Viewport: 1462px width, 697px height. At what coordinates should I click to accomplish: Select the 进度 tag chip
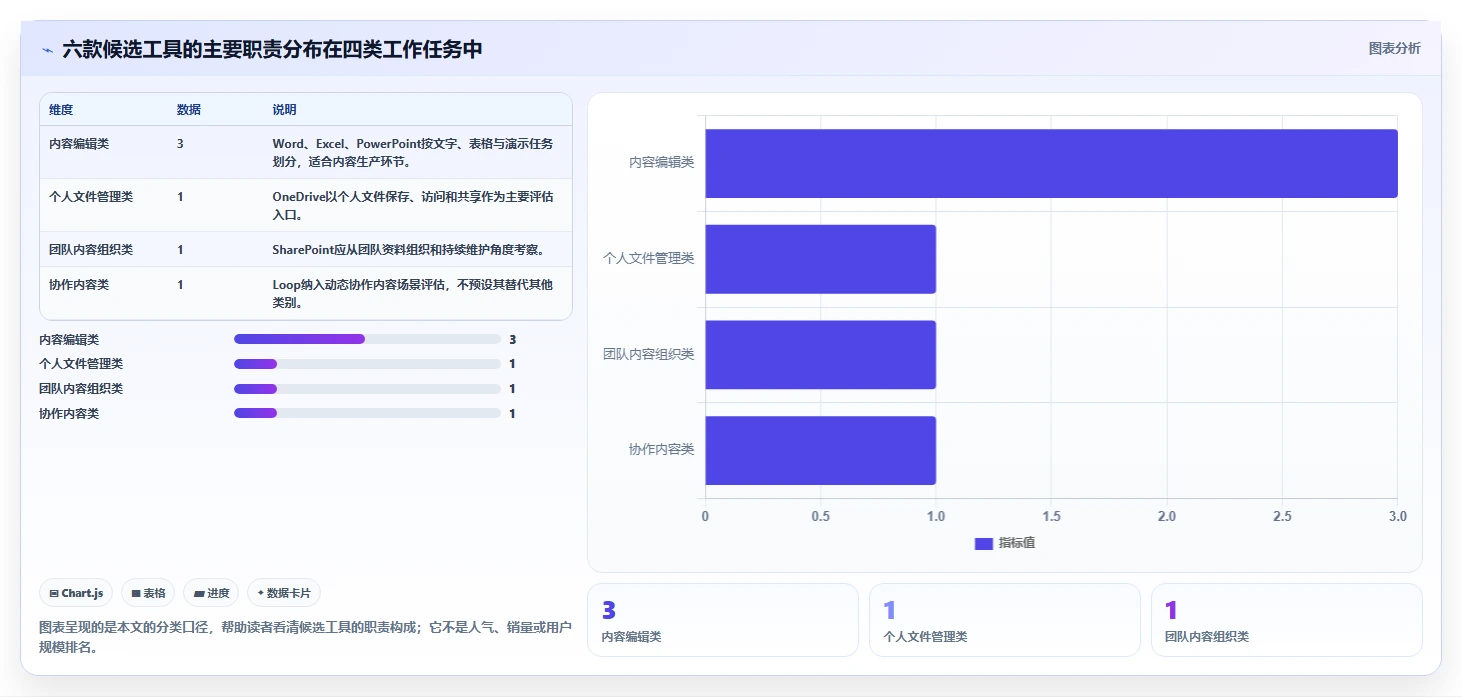pos(211,593)
